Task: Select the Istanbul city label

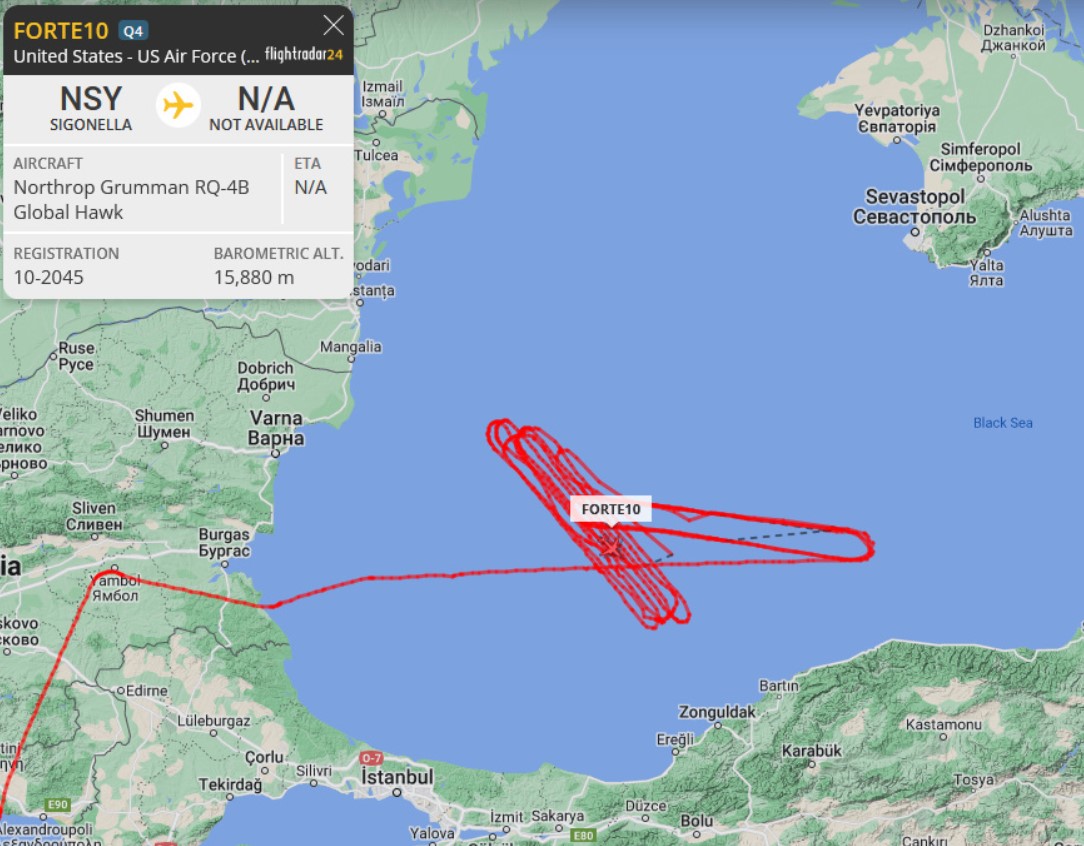Action: point(397,776)
